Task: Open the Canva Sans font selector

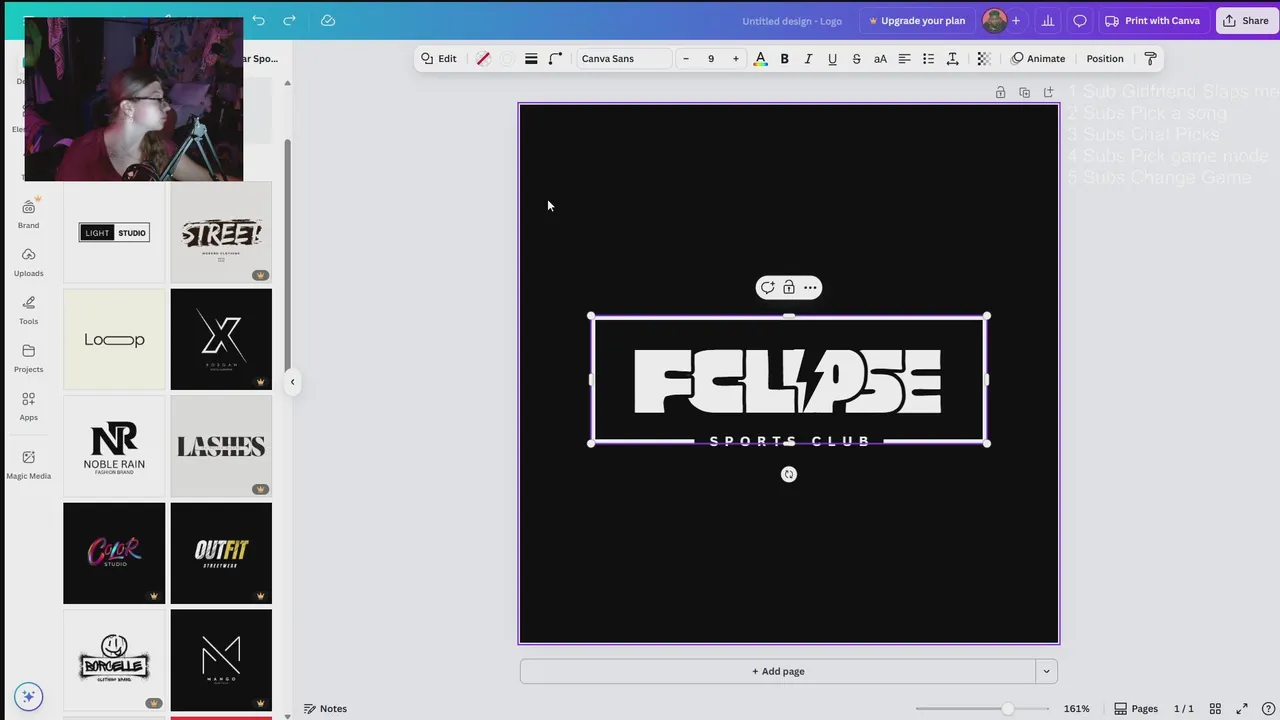Action: point(624,59)
